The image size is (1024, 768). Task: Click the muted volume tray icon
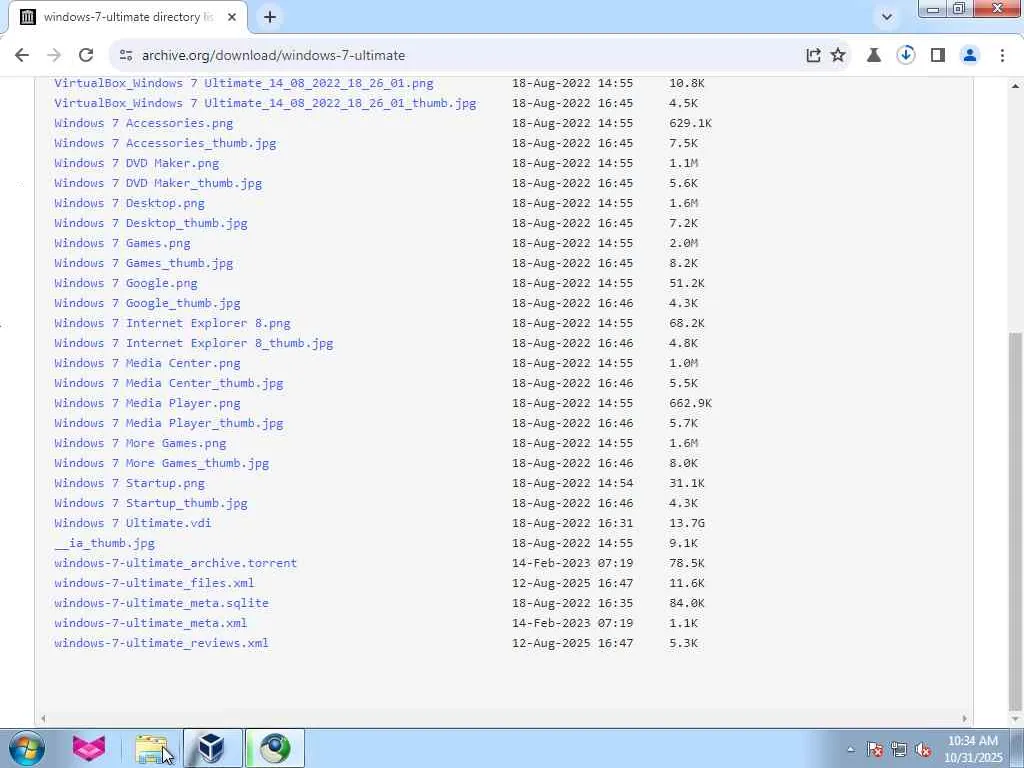[923, 750]
